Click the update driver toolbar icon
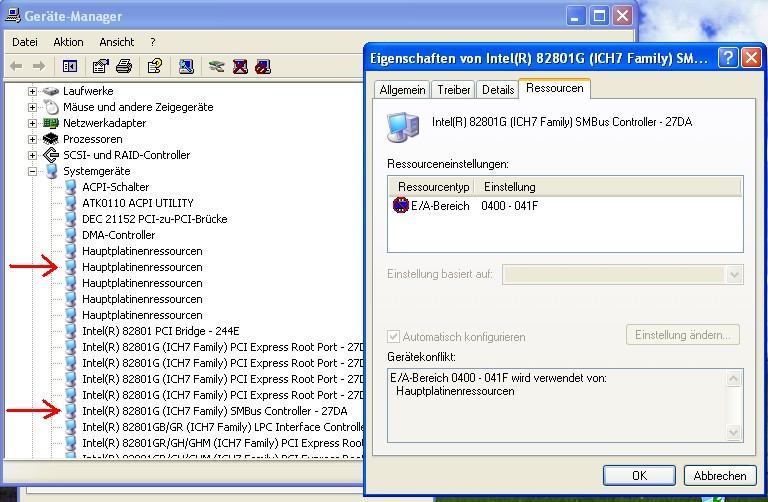 (216, 66)
